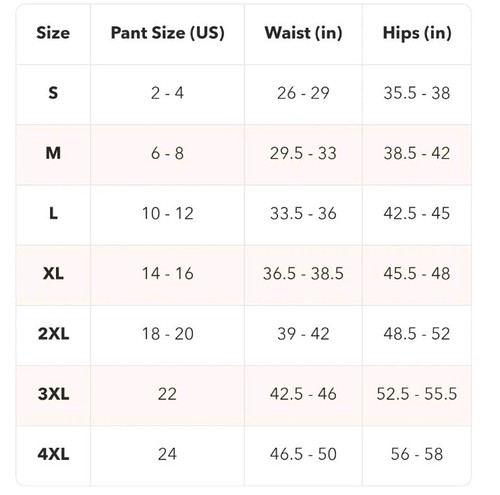Click hips value 52.5 - 55.5
The image size is (500, 495).
coord(417,394)
